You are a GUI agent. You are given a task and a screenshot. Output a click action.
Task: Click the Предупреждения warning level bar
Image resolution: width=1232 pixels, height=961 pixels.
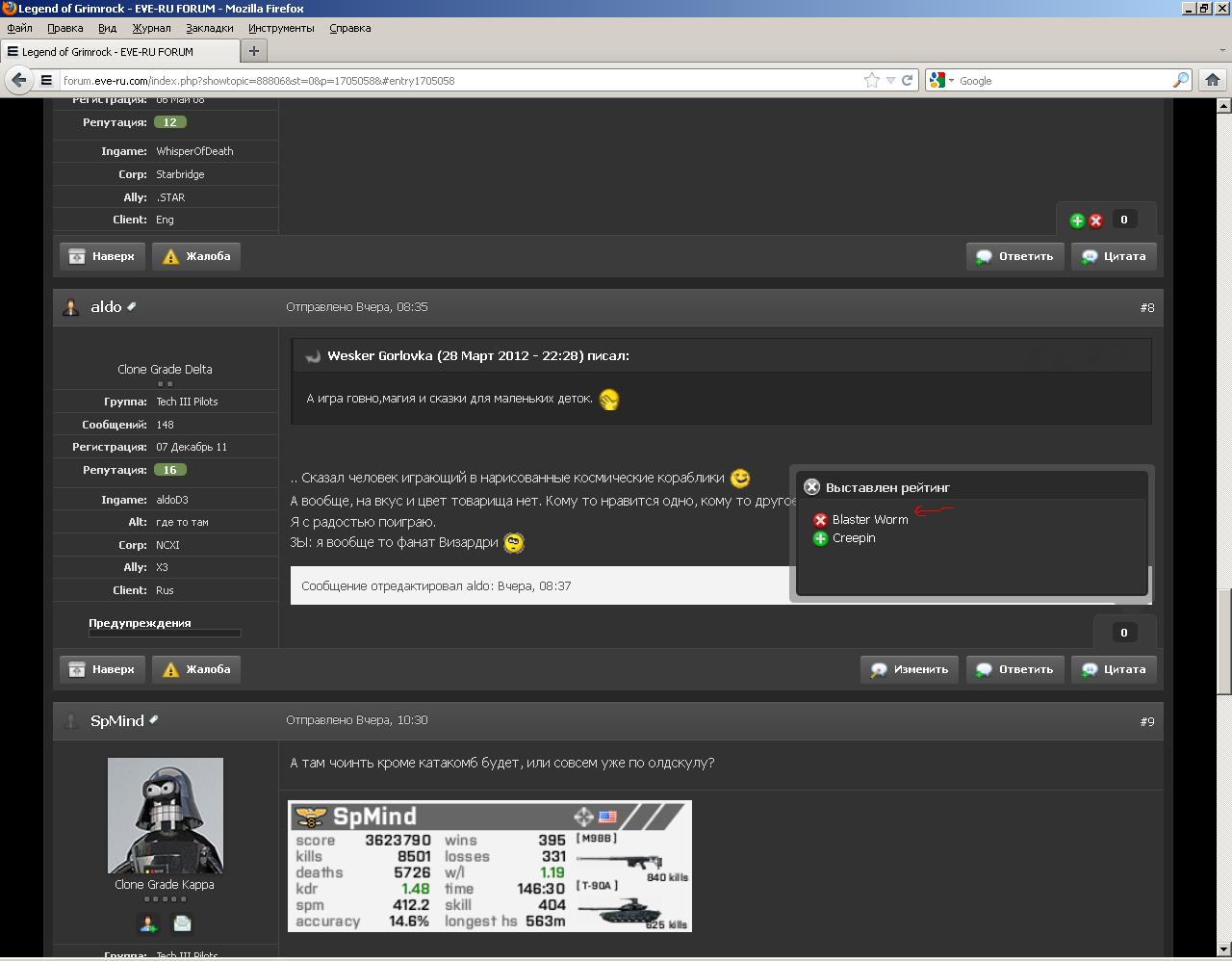165,634
